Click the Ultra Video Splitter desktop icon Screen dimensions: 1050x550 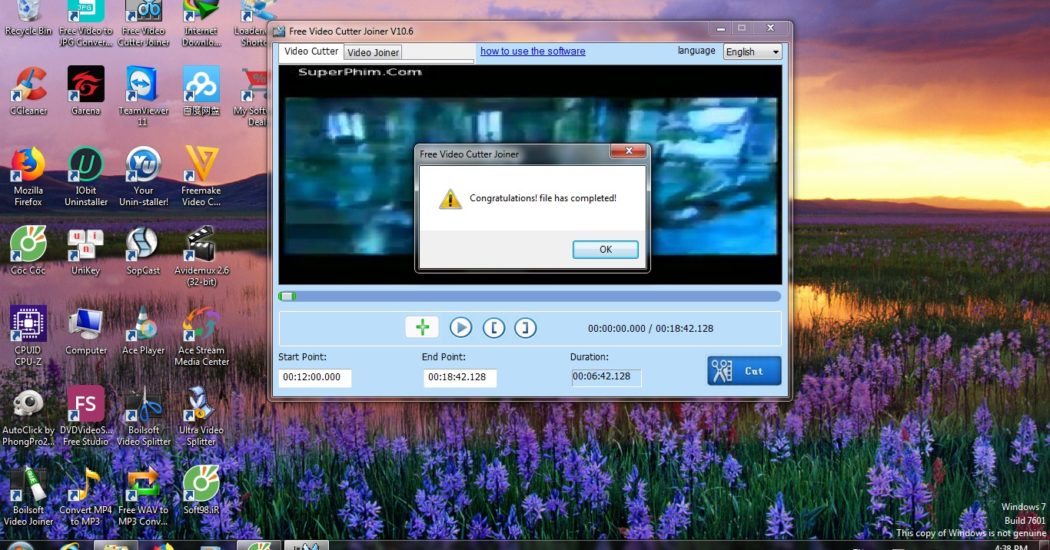(x=201, y=417)
